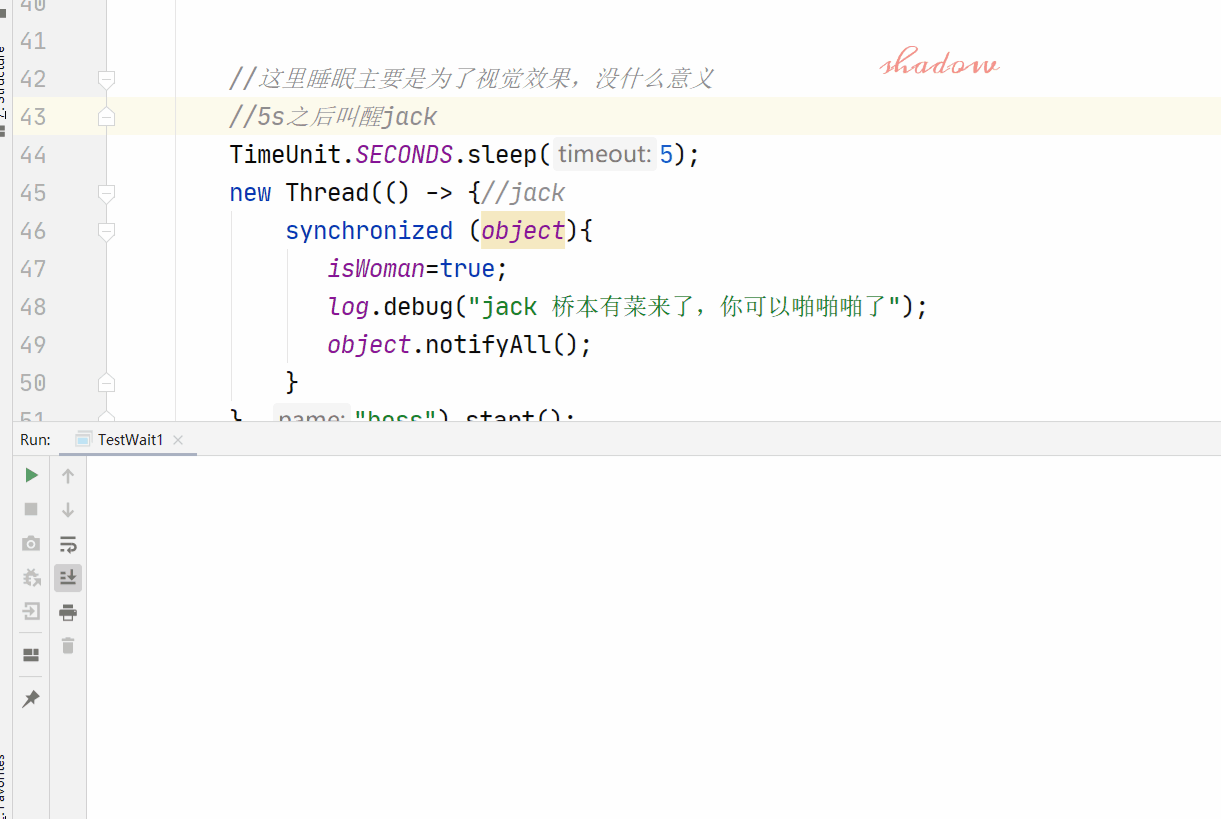Collapse the synchronized block at line 46
The image size is (1221, 819).
click(106, 231)
